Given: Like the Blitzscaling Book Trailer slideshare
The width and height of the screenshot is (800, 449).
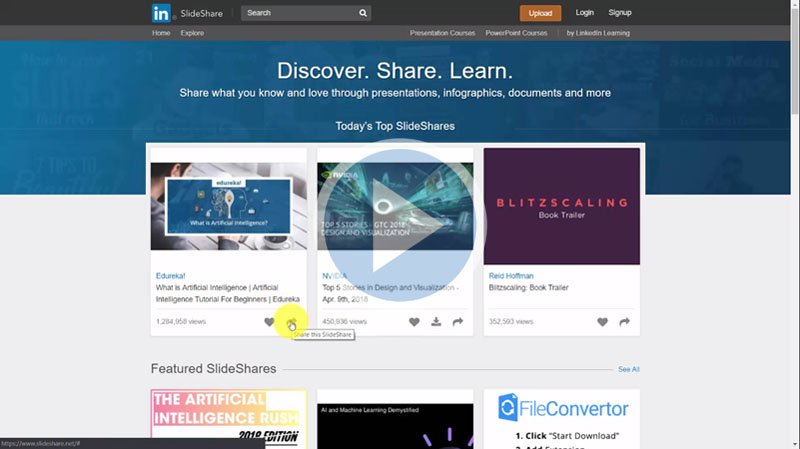Looking at the screenshot, I should click(602, 322).
